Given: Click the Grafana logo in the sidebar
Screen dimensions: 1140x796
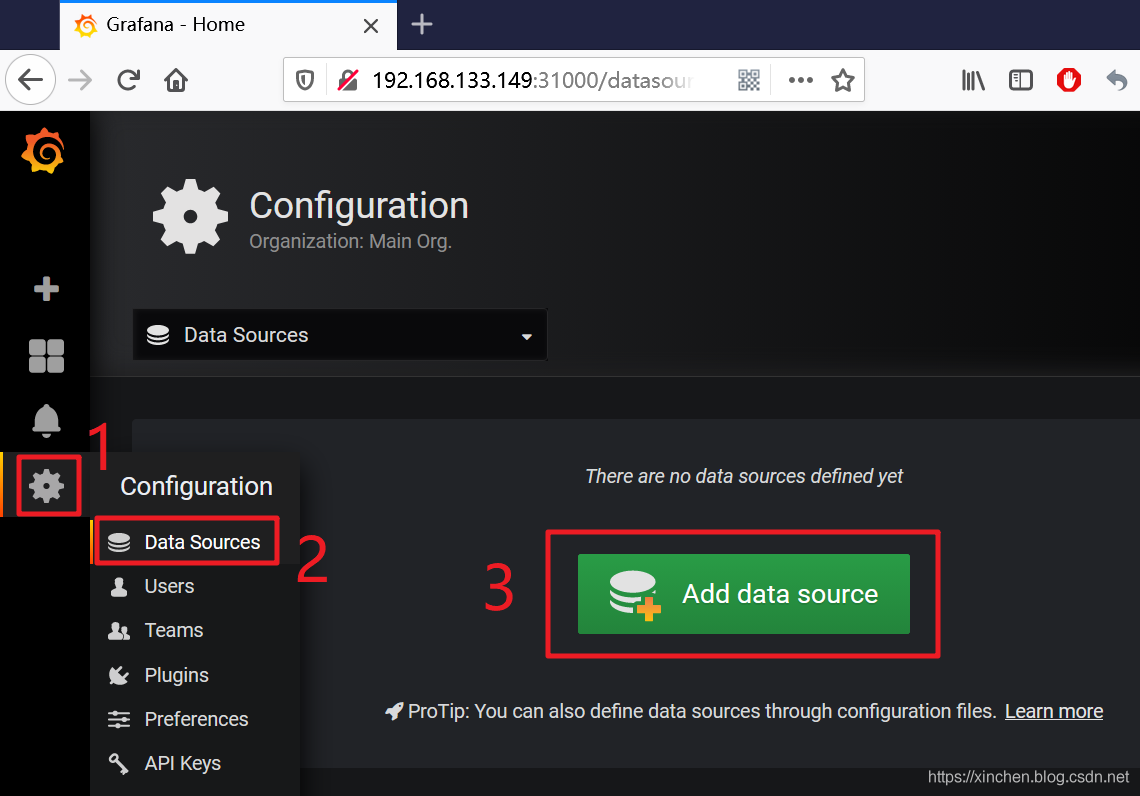Looking at the screenshot, I should pos(44,151).
